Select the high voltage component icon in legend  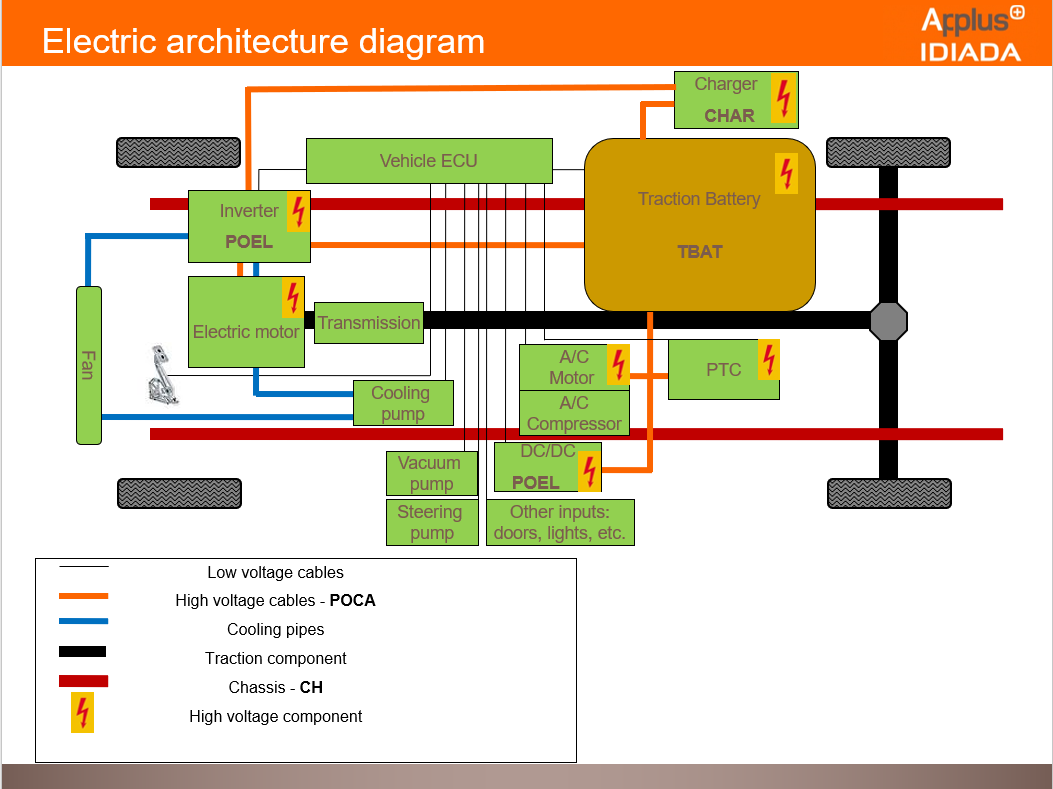click(x=81, y=714)
